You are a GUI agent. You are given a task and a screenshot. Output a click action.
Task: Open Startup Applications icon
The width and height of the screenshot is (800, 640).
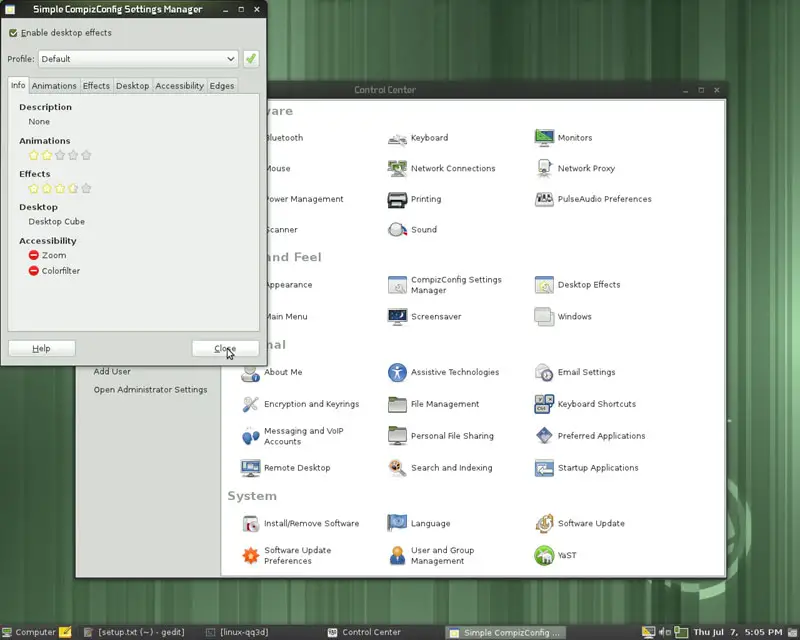coord(544,468)
